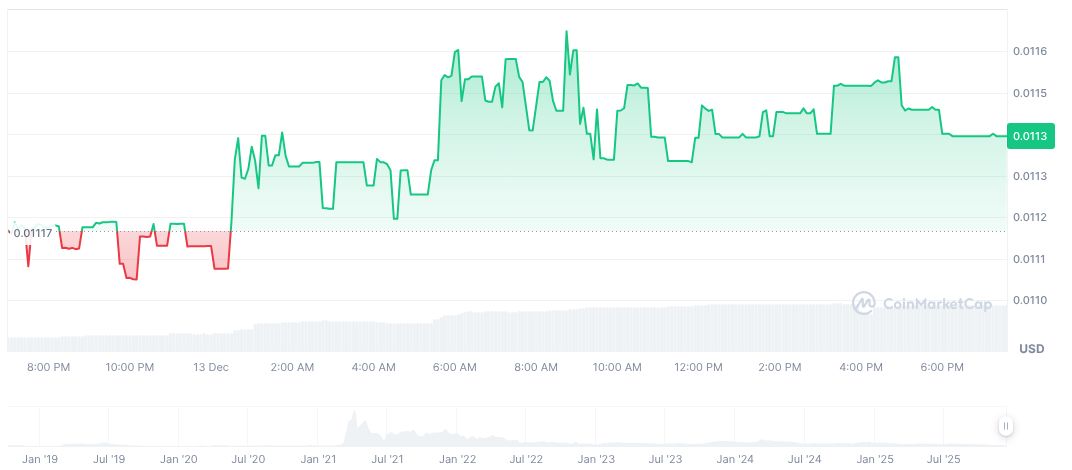The width and height of the screenshot is (1072, 470).
Task: Click the 12:00 PM time axis label
Action: pos(697,367)
